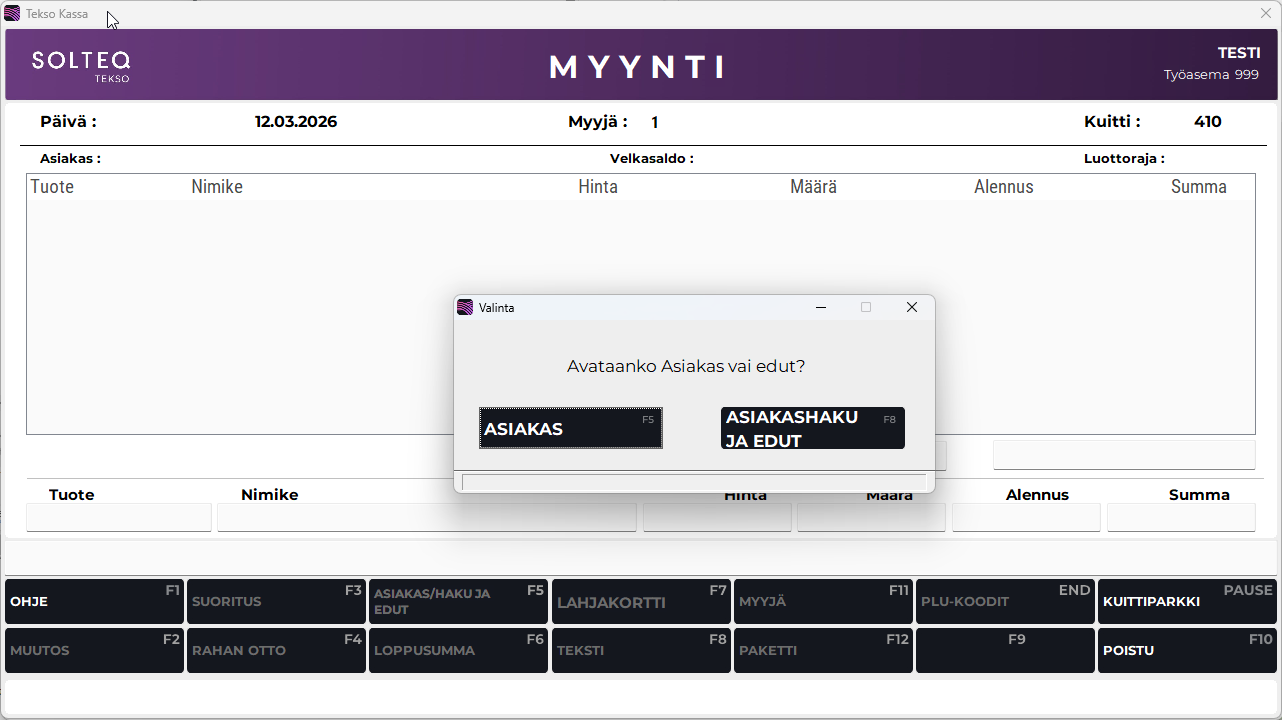Open KUITTIPARKKI receipt parking
The height and width of the screenshot is (720, 1282).
coord(1187,602)
